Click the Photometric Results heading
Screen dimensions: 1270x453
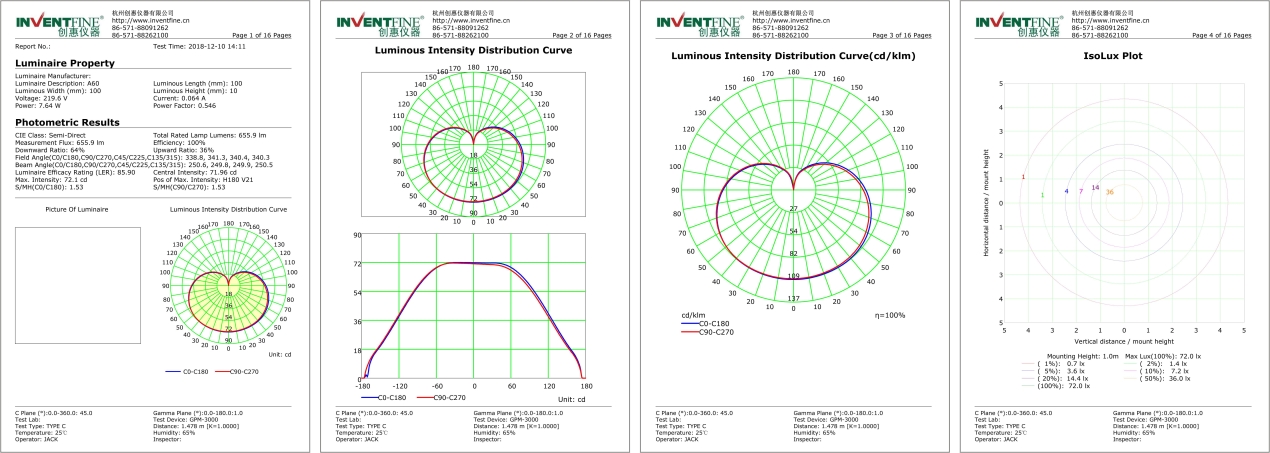pyautogui.click(x=67, y=122)
